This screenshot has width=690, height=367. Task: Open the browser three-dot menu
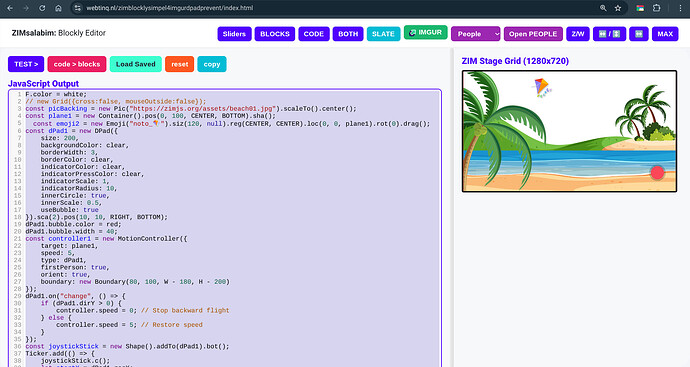tap(680, 8)
